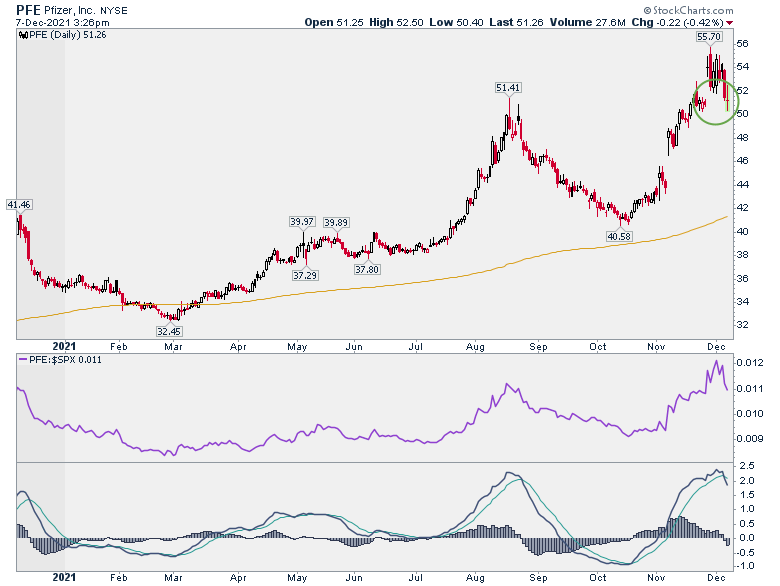Screen dimensions: 780x586
Task: Click the 40.58 October low label
Action: (x=619, y=237)
